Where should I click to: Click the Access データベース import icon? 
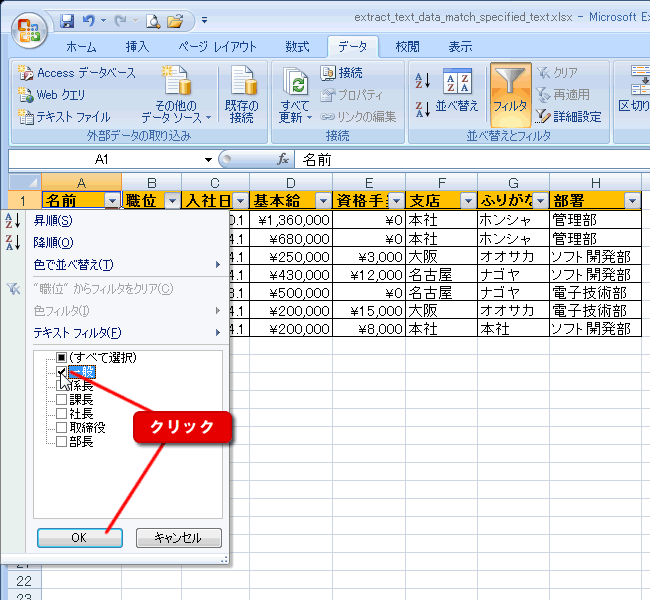point(25,74)
